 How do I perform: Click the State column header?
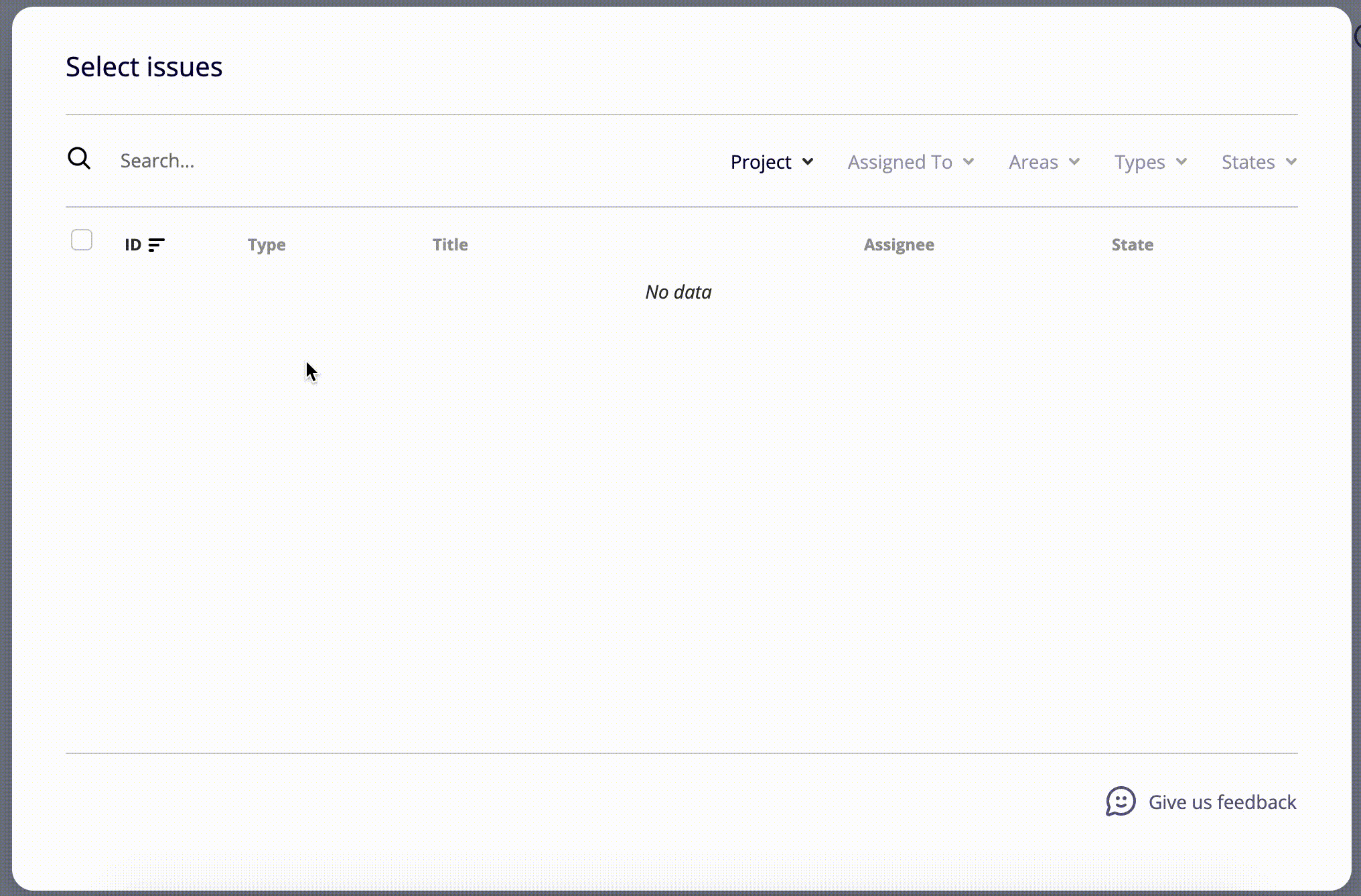pos(1132,245)
